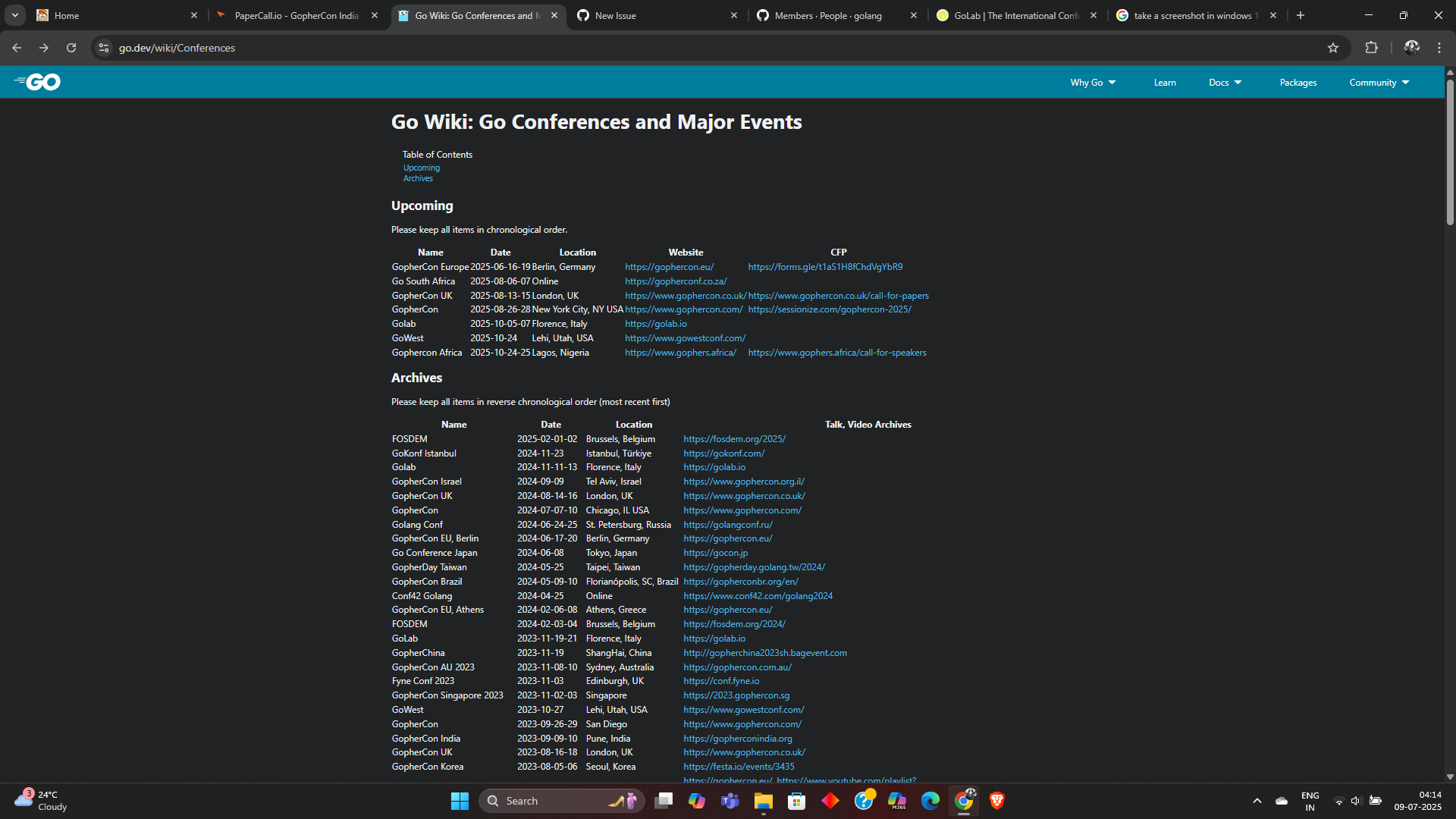Open File Explorer from the taskbar
1456x819 pixels.
click(x=763, y=801)
